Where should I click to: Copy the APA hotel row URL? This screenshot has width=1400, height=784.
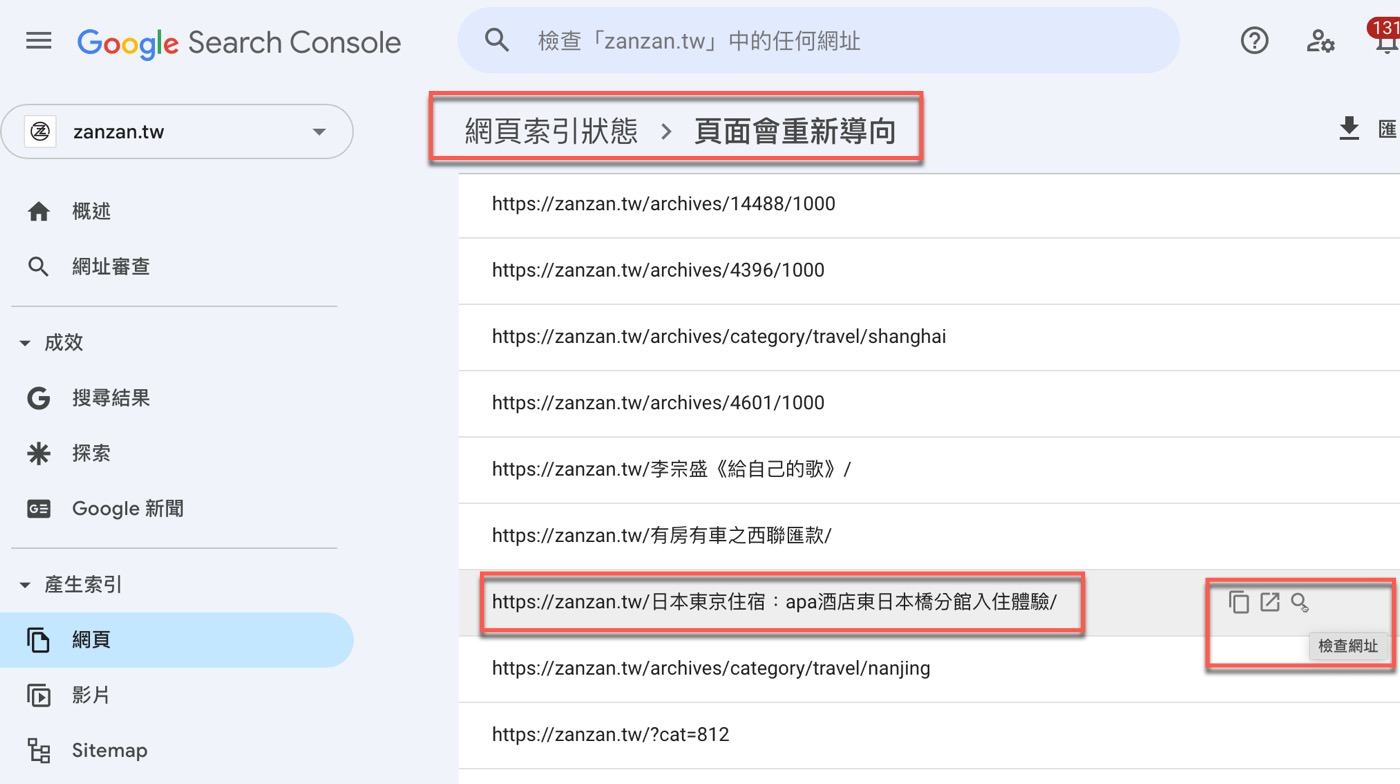tap(1239, 602)
